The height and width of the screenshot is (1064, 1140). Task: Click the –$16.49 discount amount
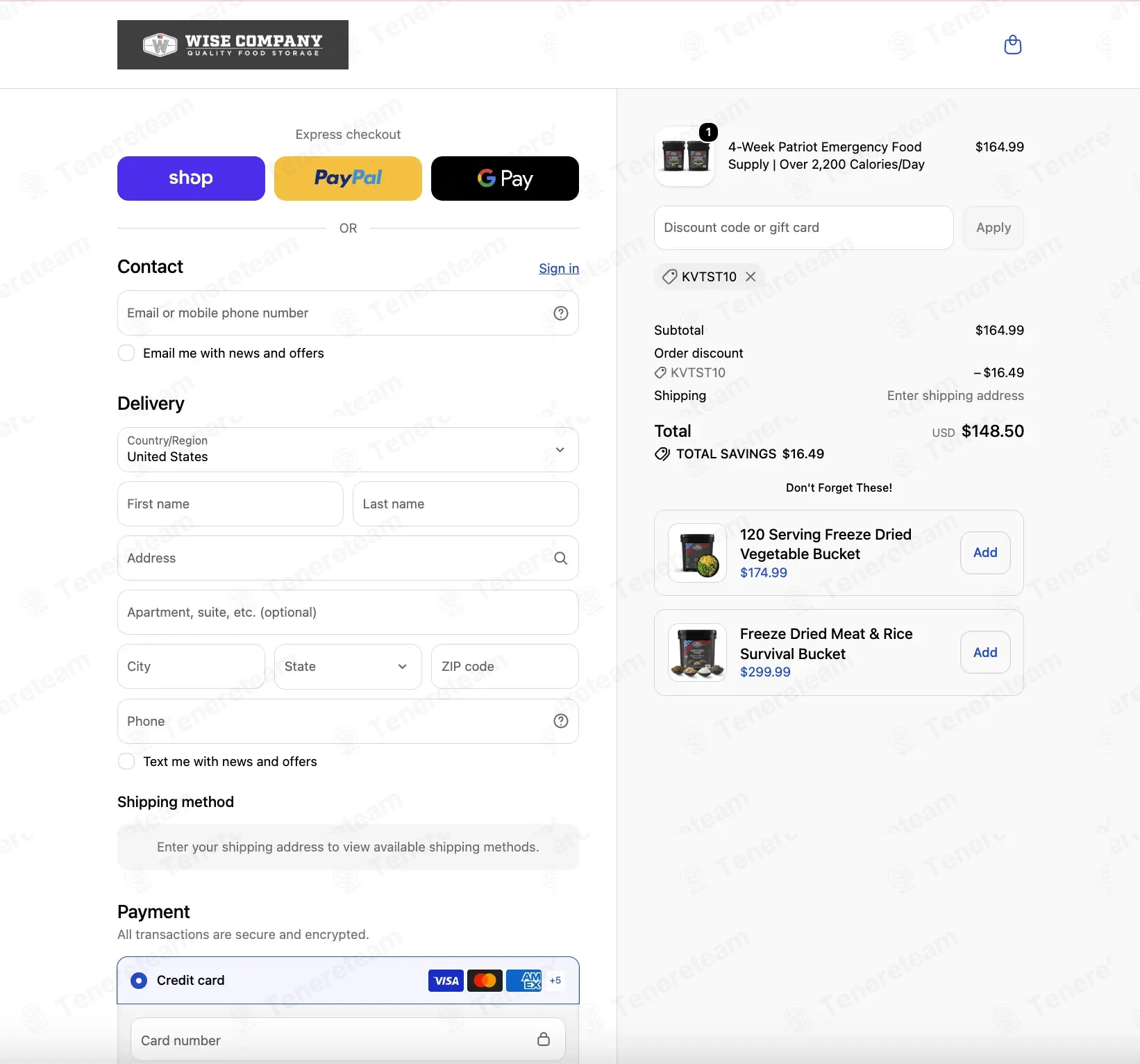click(x=998, y=373)
